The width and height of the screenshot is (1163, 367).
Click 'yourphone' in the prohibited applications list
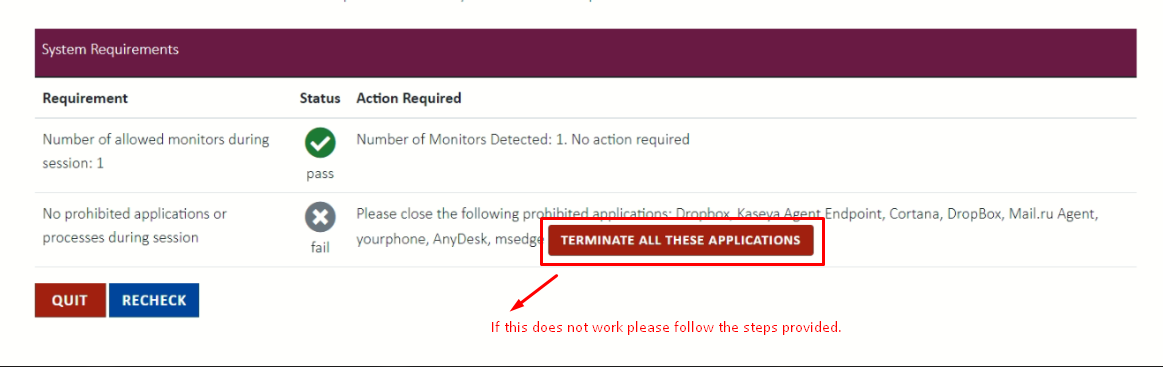click(x=390, y=240)
